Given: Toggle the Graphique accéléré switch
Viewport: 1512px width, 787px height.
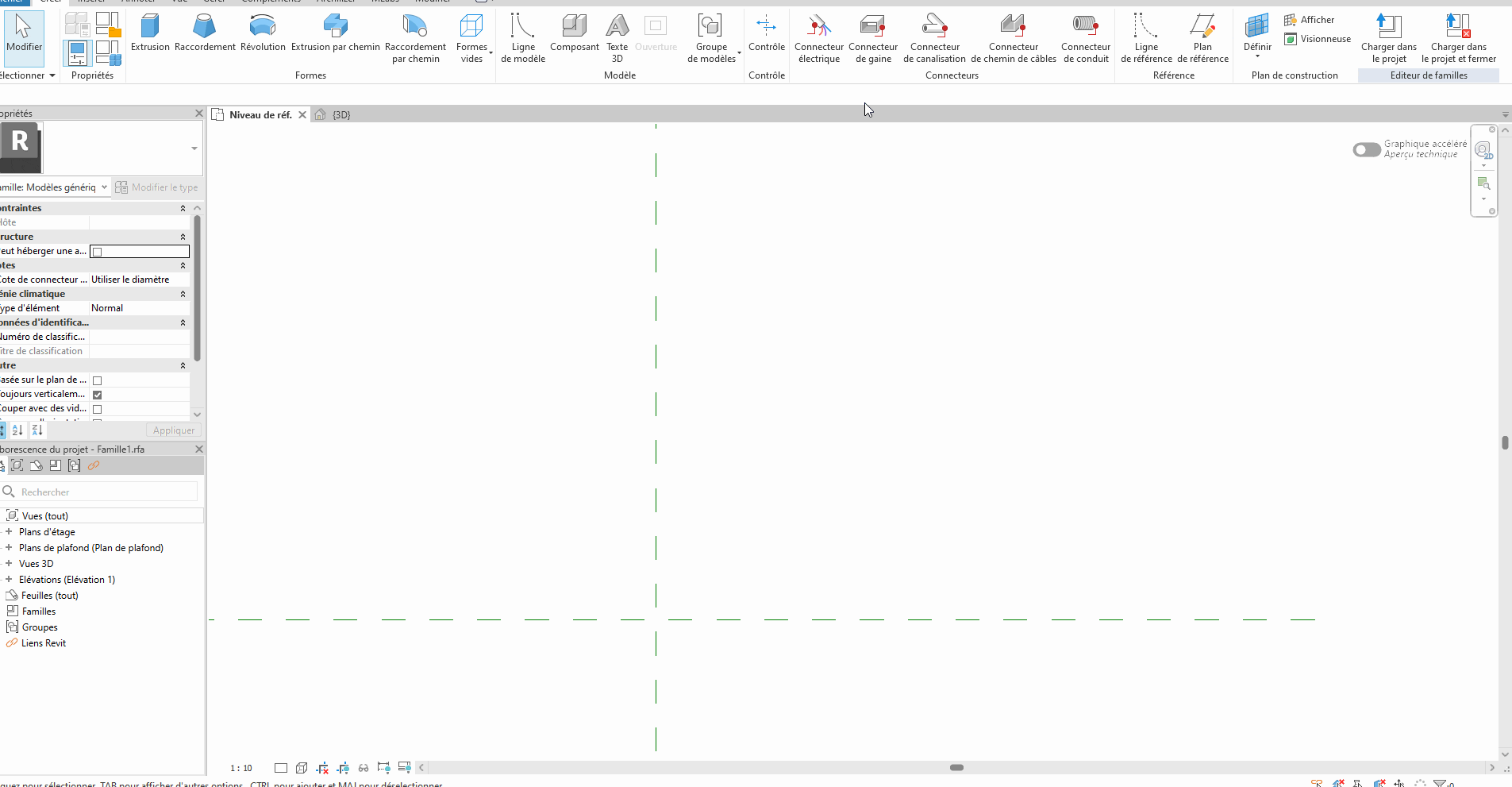Looking at the screenshot, I should pyautogui.click(x=1366, y=149).
